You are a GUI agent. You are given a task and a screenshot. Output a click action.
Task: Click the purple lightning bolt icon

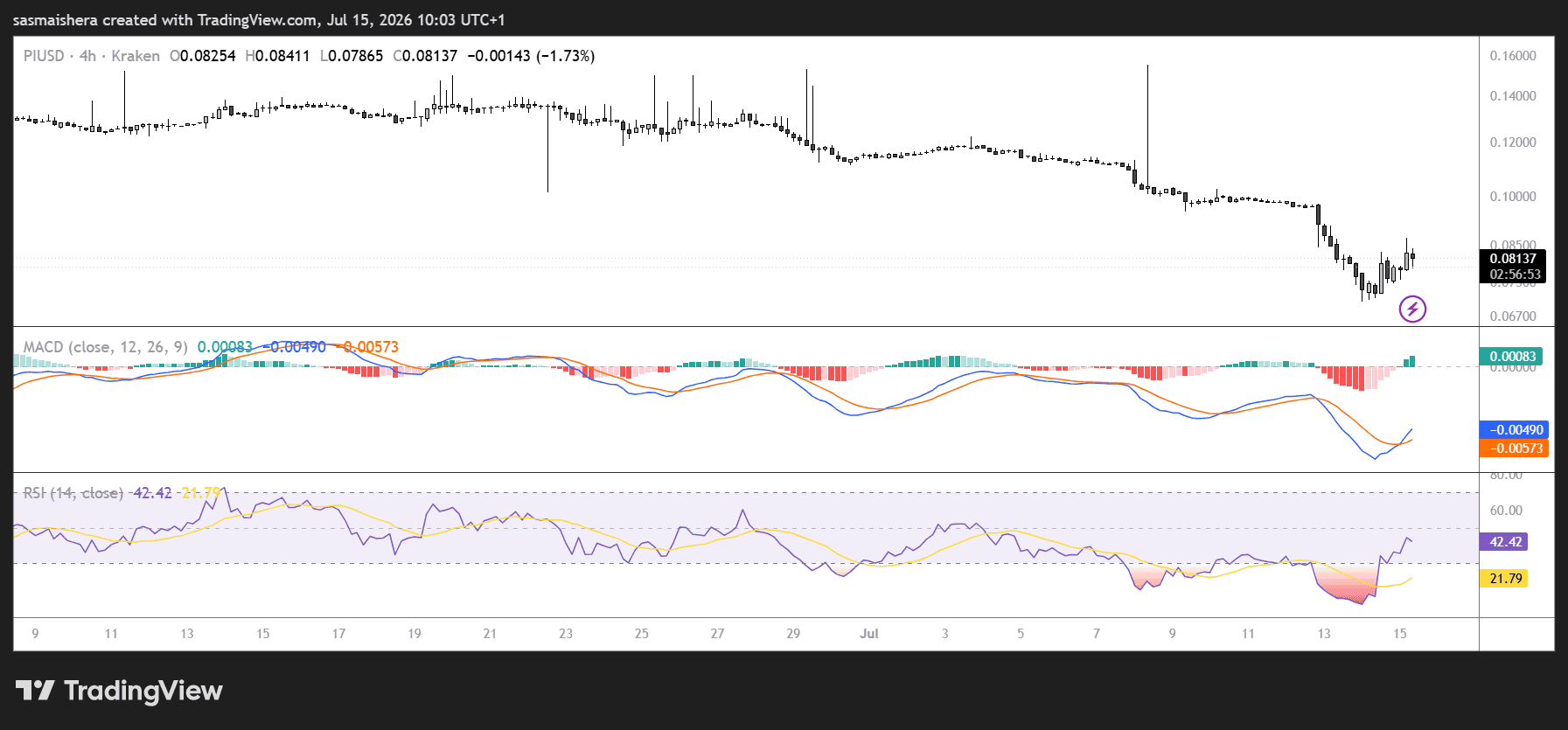[1412, 309]
